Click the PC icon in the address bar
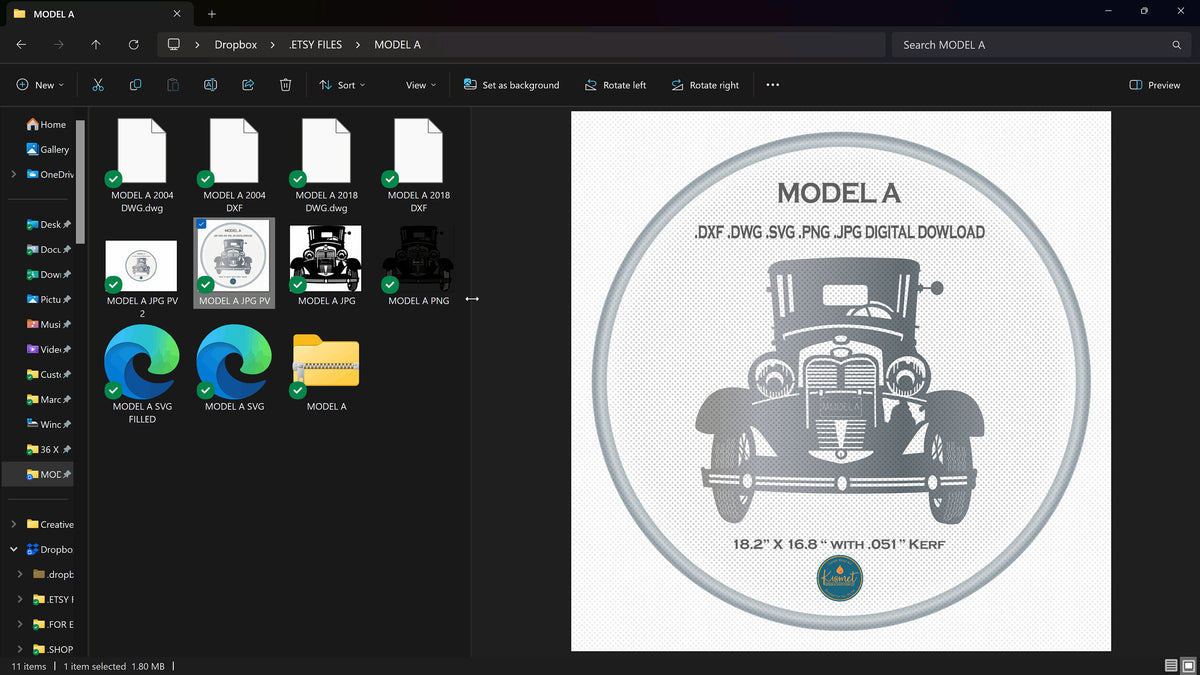1200x675 pixels. [x=173, y=45]
